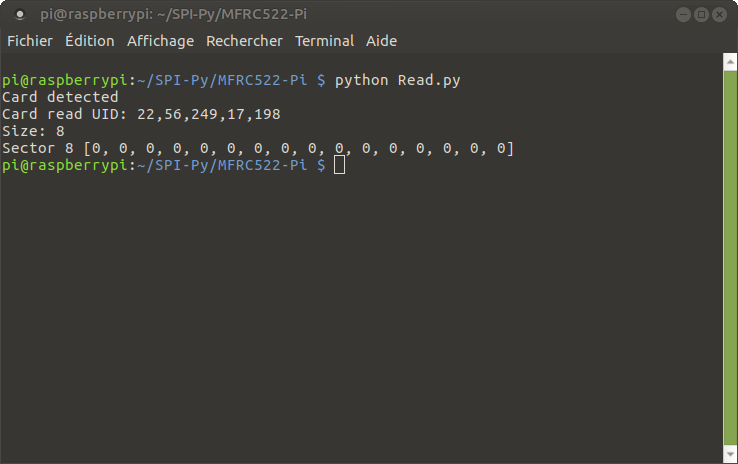Open the Affichage menu

pos(160,41)
